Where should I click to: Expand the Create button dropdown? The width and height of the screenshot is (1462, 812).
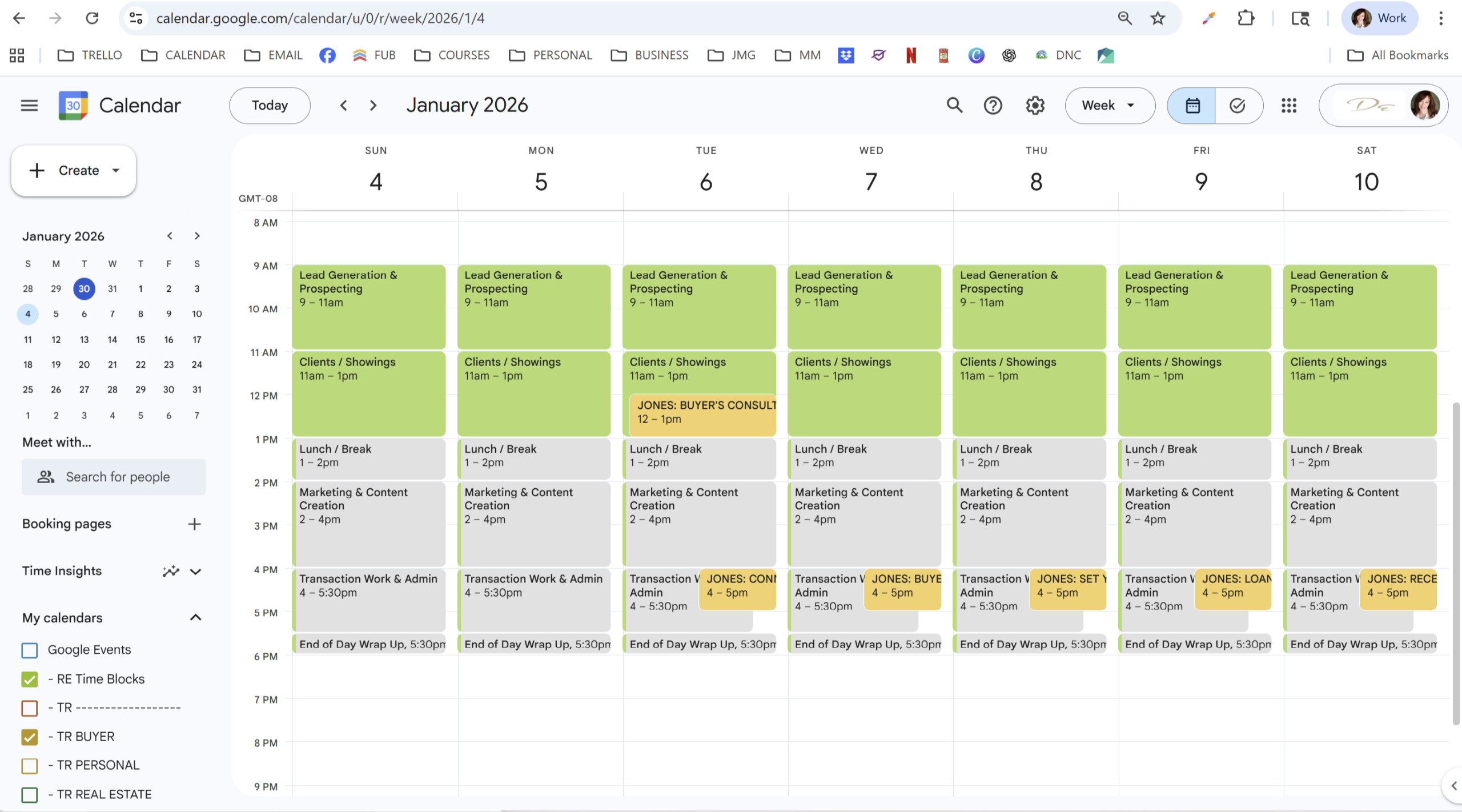point(116,170)
